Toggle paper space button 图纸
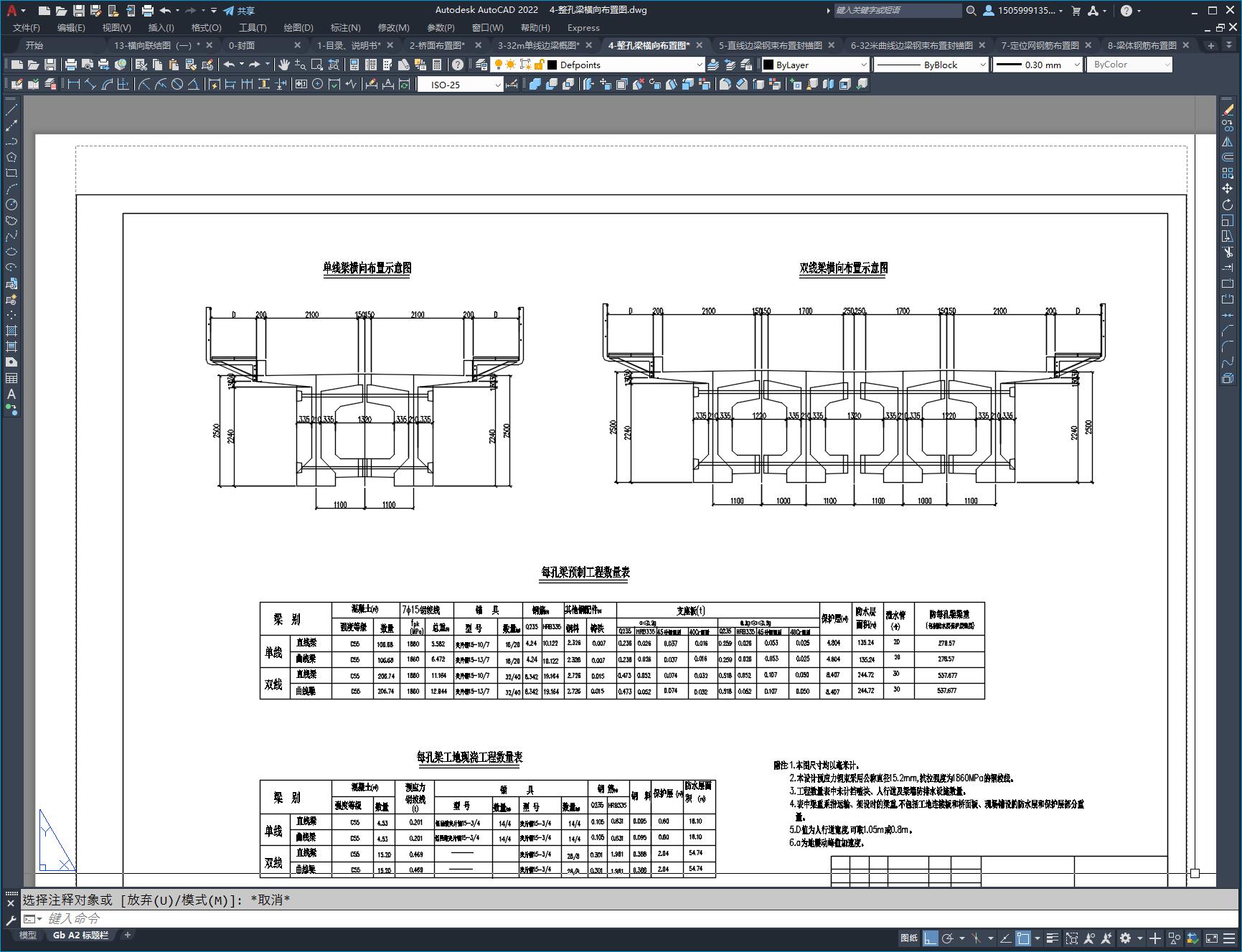Viewport: 1242px width, 952px height. pyautogui.click(x=908, y=938)
